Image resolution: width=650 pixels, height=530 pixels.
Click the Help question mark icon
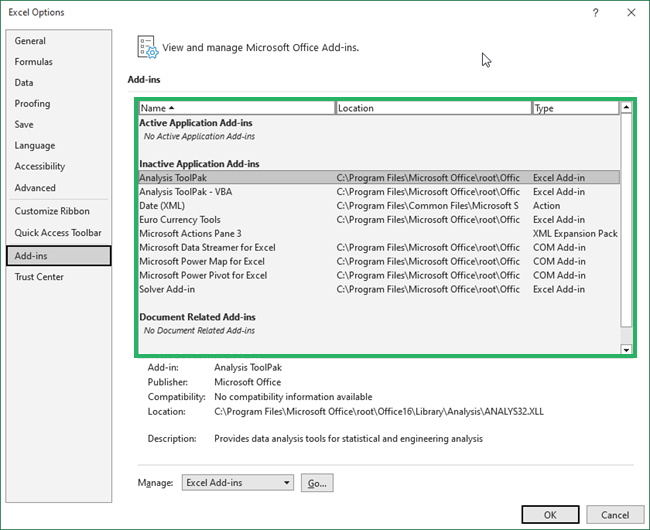point(595,12)
